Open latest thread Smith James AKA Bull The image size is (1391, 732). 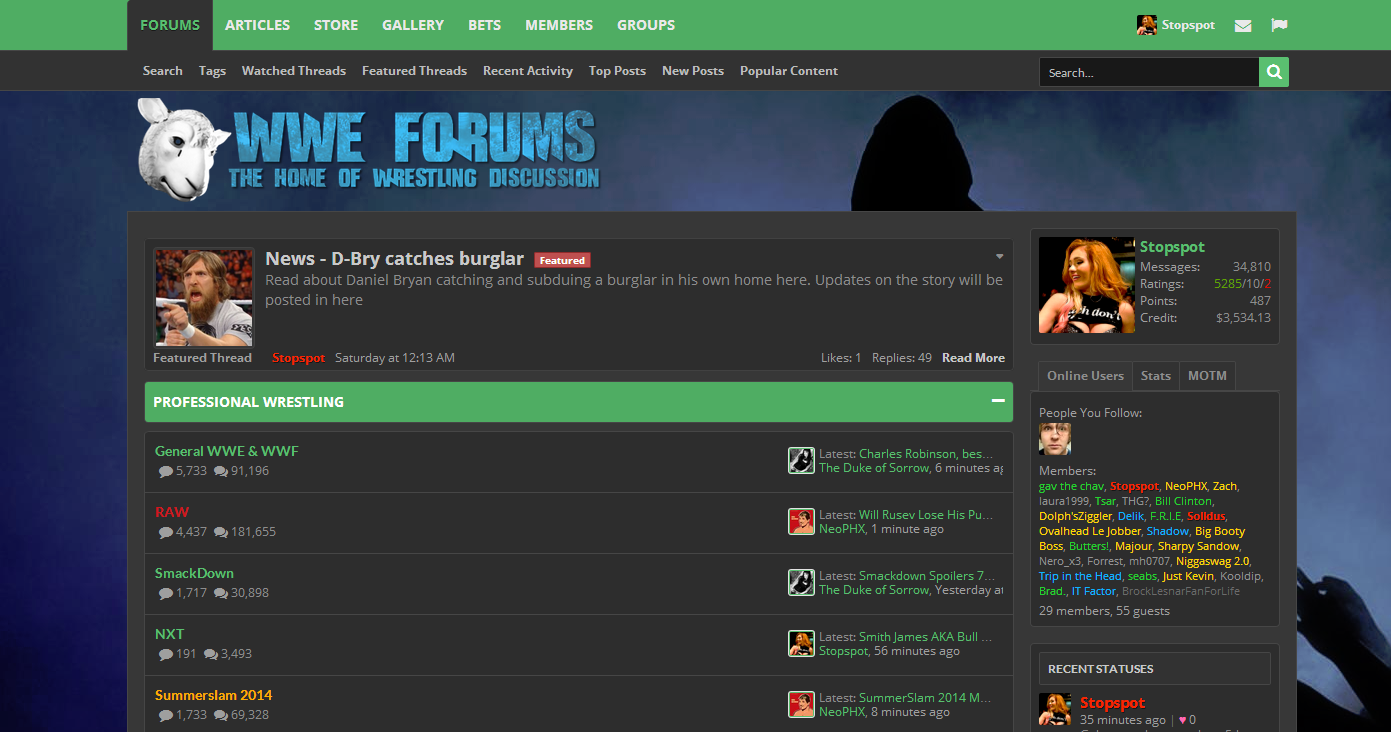925,637
